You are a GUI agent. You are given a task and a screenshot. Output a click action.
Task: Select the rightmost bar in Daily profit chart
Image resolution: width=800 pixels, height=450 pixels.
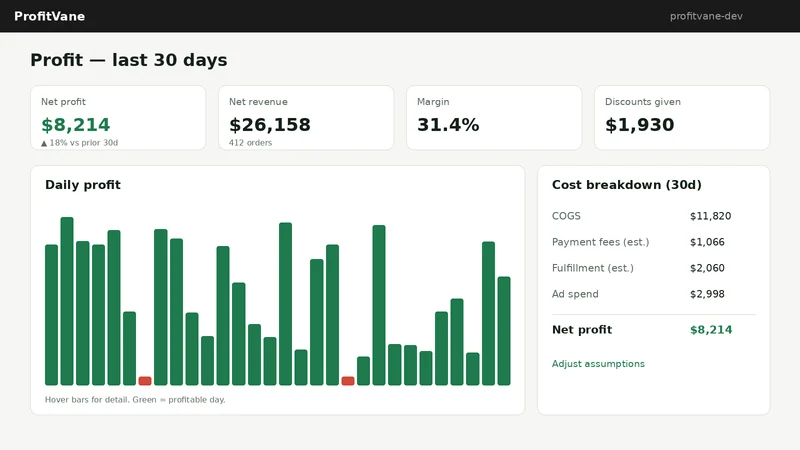point(504,331)
